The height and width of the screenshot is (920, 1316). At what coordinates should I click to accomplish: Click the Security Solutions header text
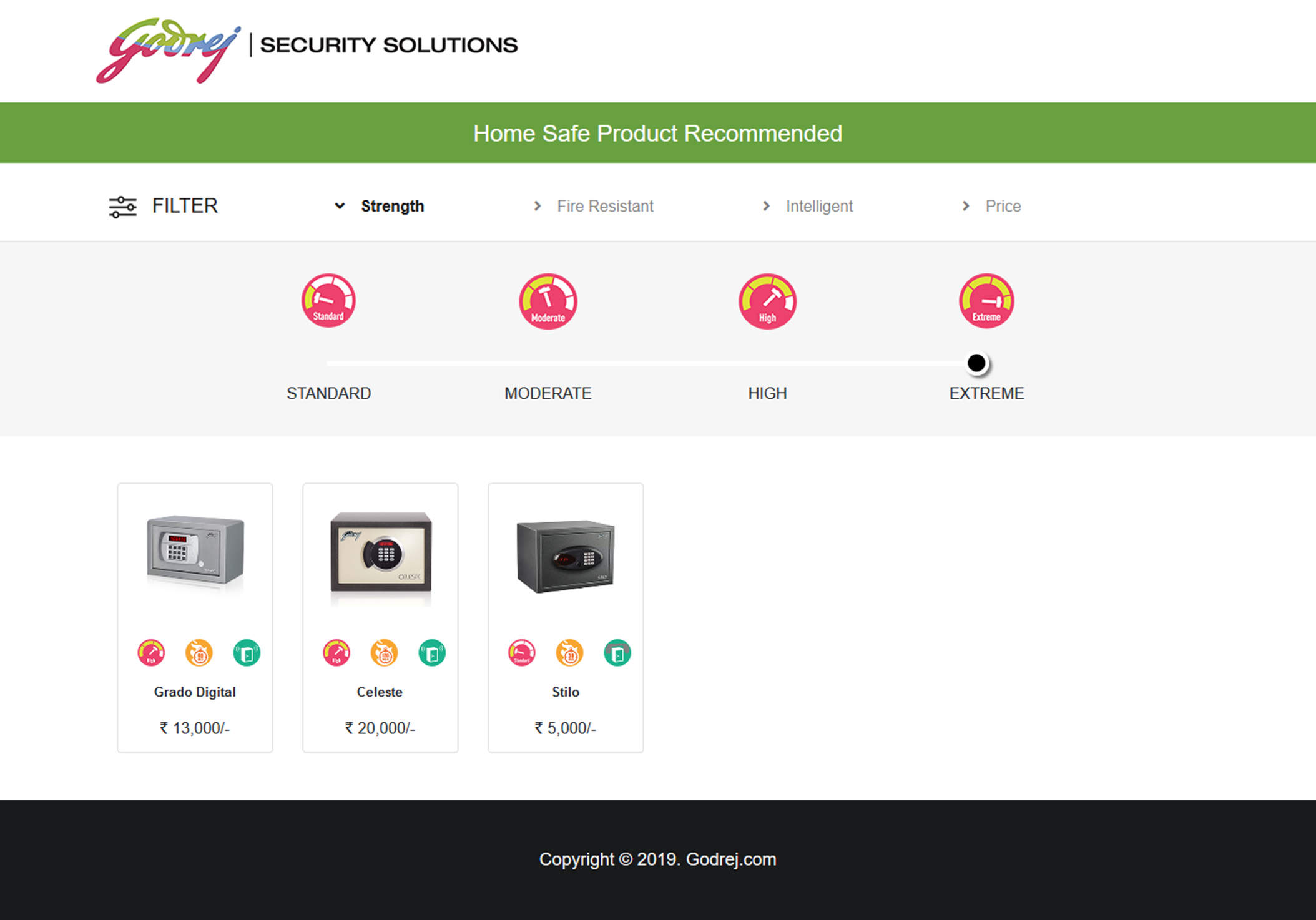click(388, 45)
